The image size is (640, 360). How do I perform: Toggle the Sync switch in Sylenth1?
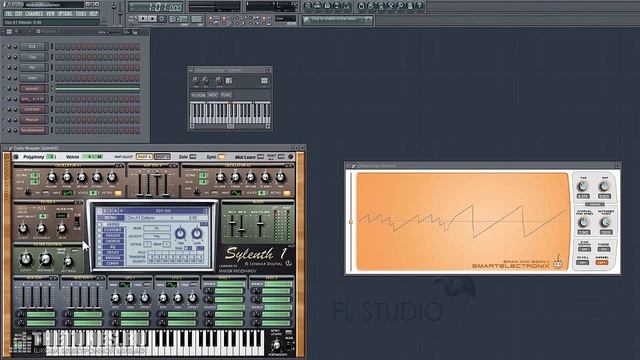[x=222, y=157]
